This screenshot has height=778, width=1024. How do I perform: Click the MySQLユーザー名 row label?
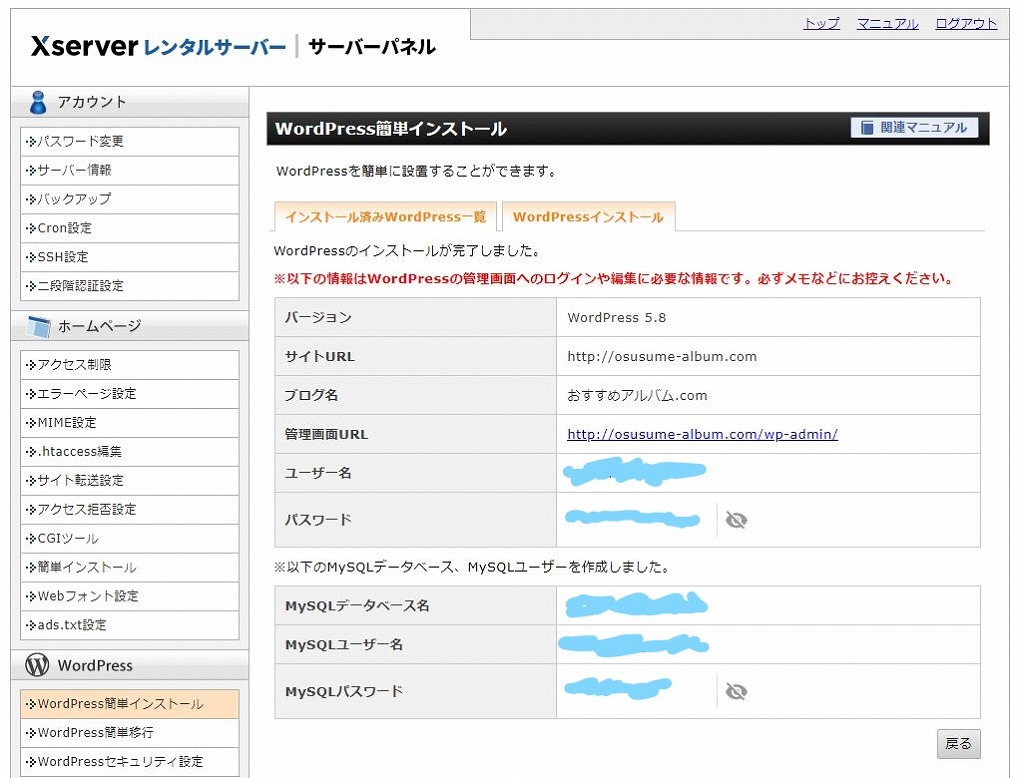(x=344, y=644)
